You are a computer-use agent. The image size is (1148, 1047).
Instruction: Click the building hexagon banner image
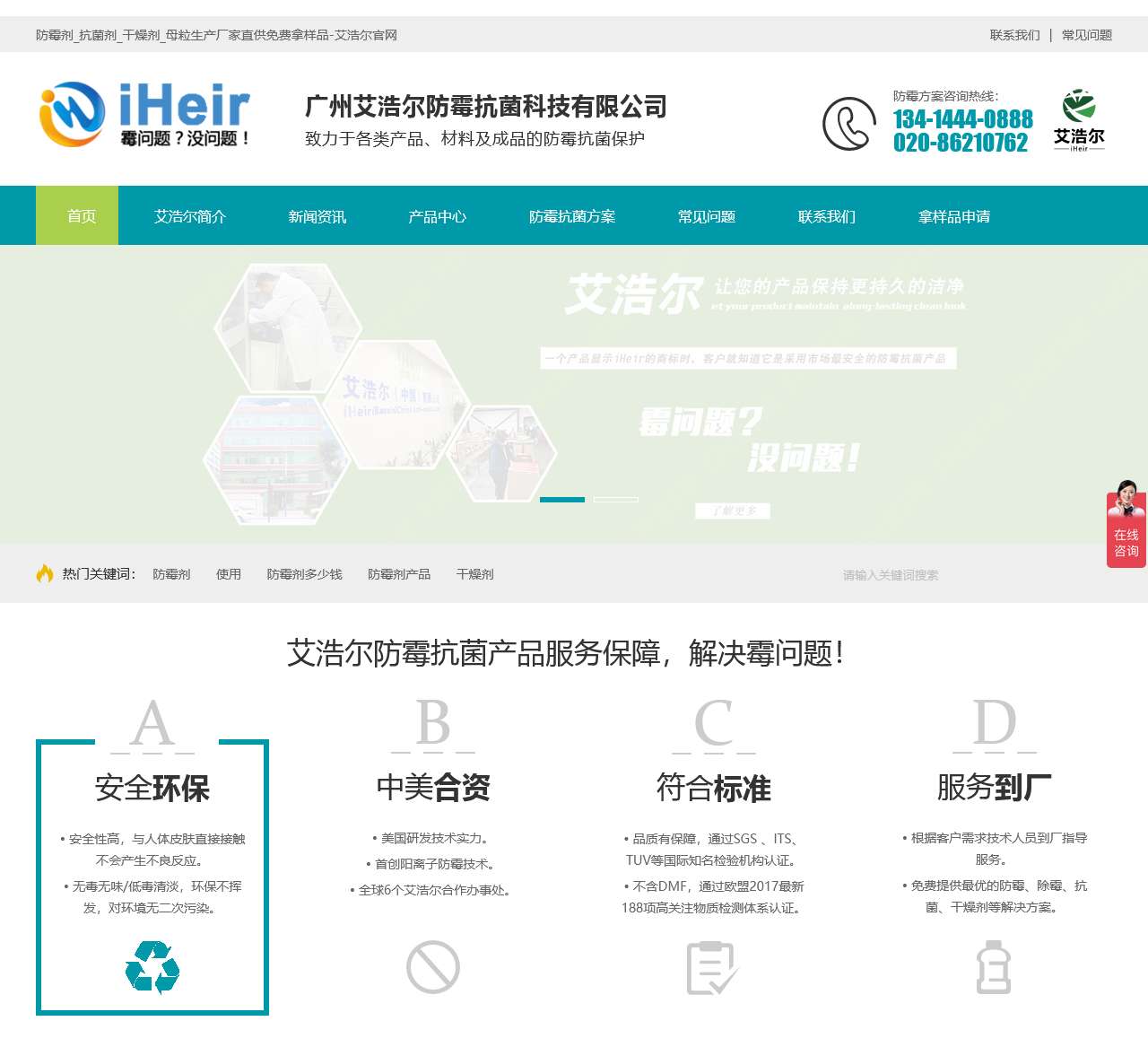coord(275,458)
